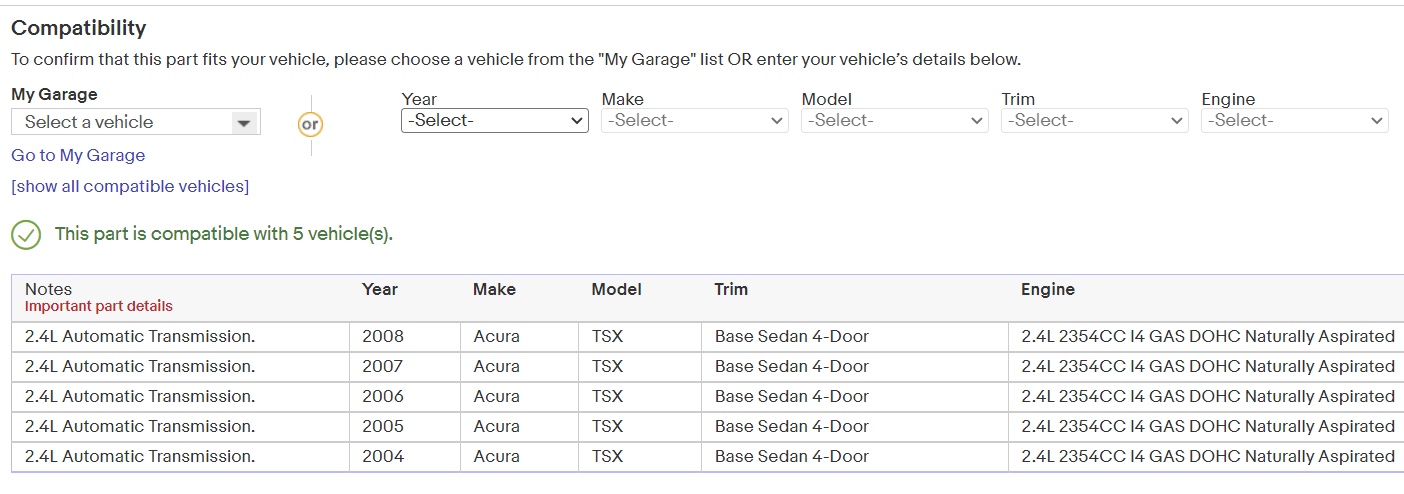1404x494 pixels.
Task: Open the Make select dropdown
Action: tap(694, 120)
